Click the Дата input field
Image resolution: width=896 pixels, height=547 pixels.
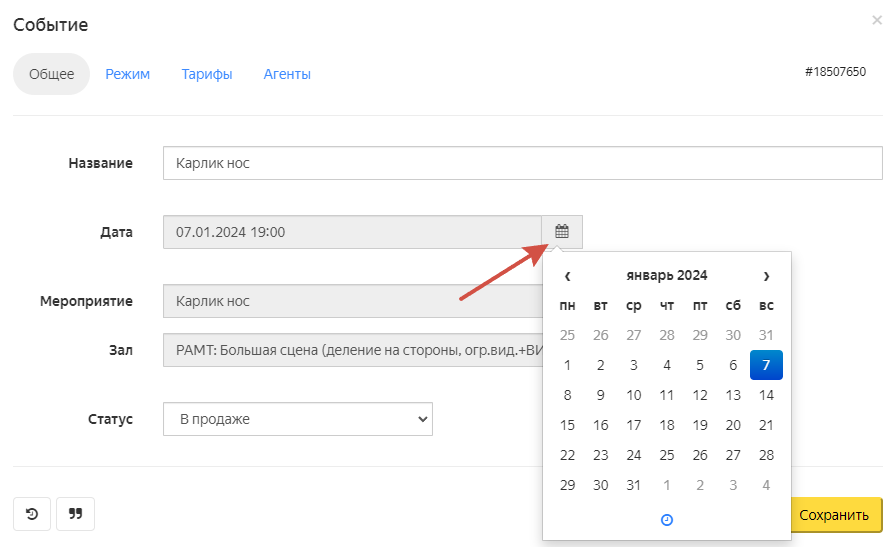tap(352, 232)
